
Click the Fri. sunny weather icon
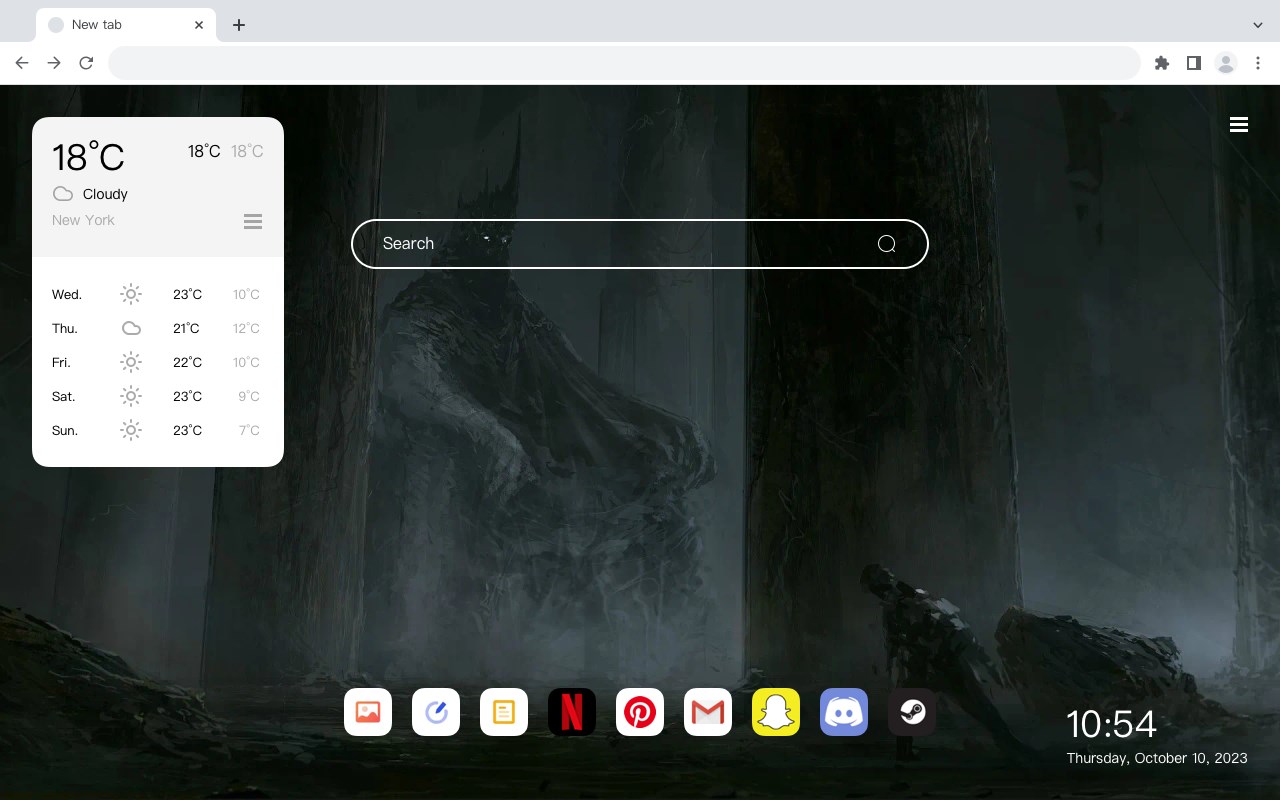(x=131, y=362)
